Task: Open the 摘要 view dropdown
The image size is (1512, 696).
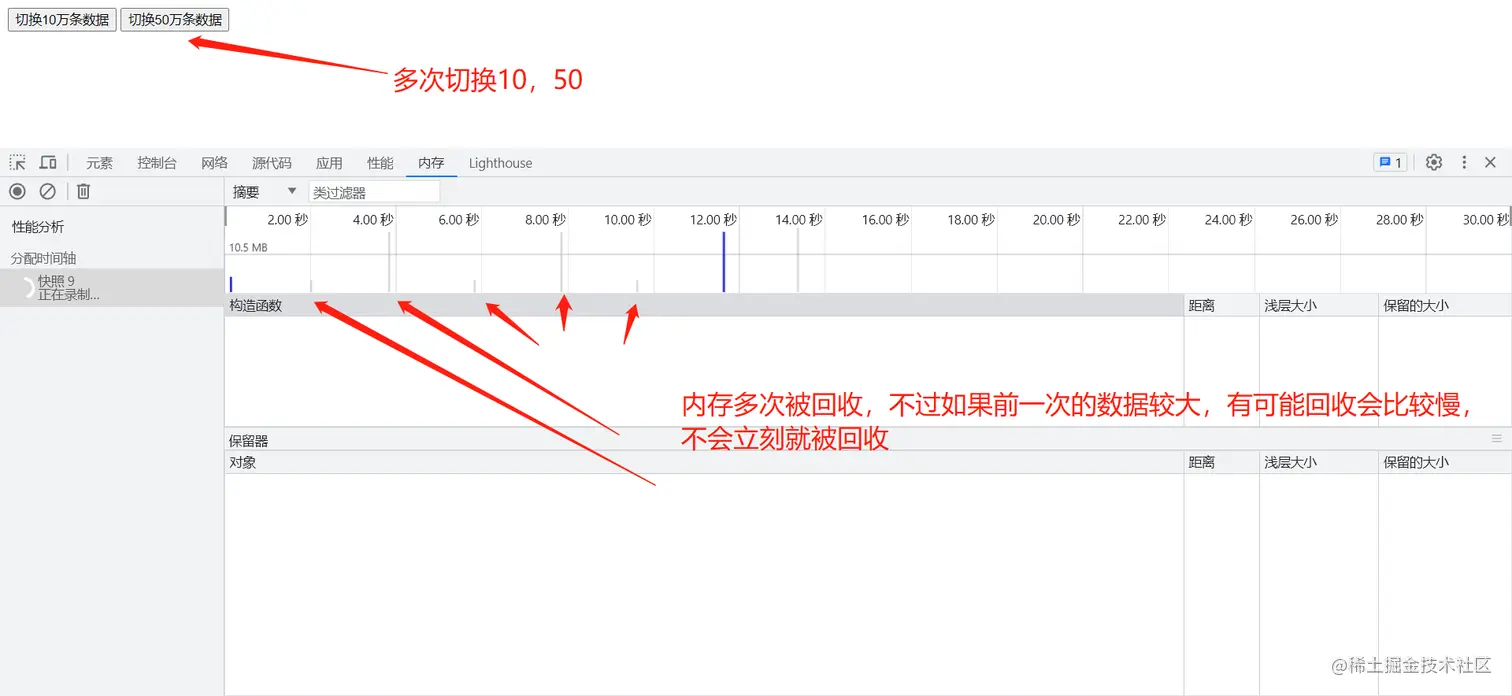Action: pos(265,192)
